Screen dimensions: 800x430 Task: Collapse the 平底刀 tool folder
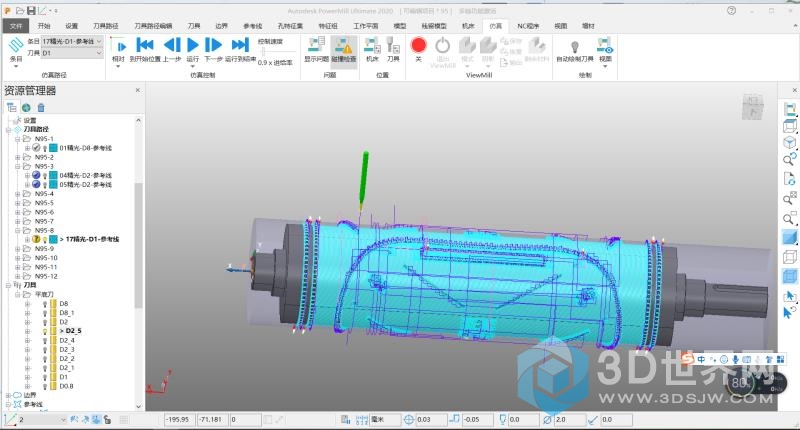click(x=17, y=294)
